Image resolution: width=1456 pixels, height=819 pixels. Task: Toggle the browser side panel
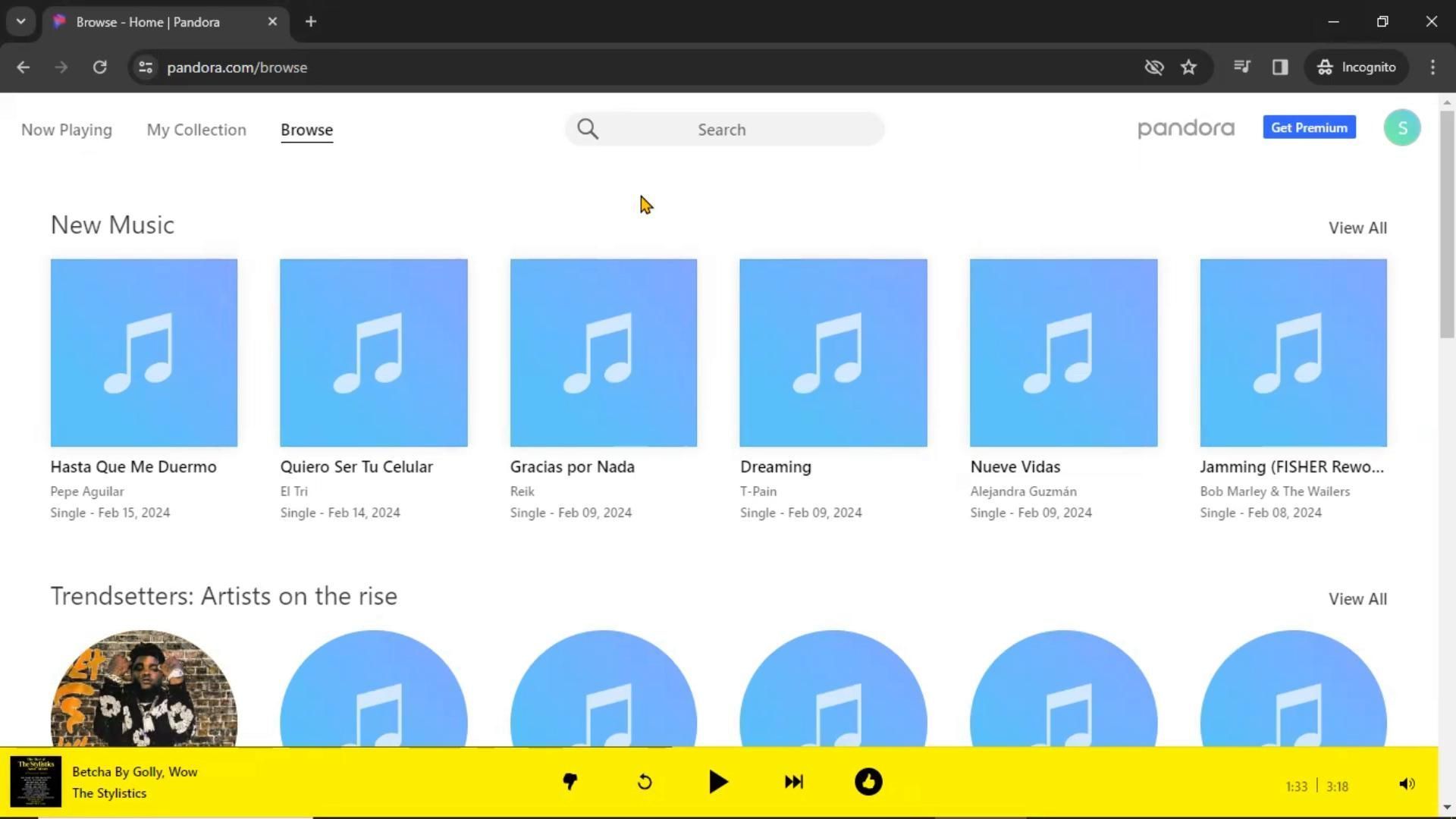tap(1280, 67)
